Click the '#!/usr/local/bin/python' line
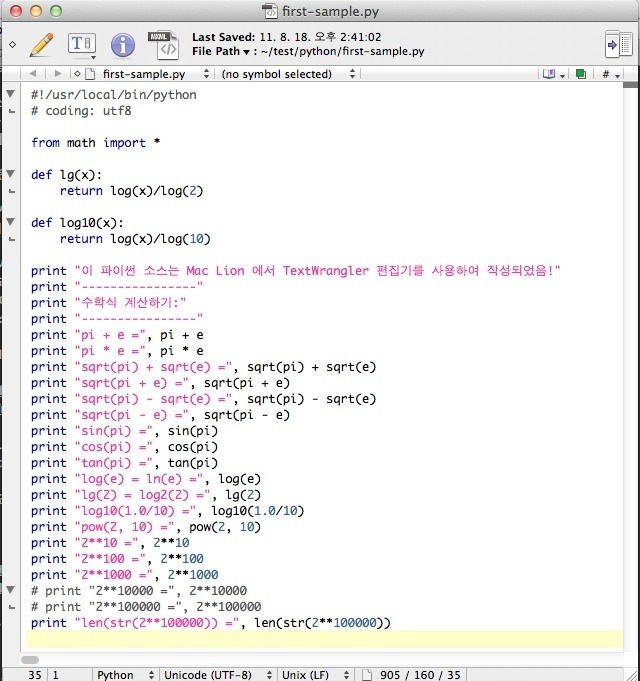The width and height of the screenshot is (640, 681). [x=113, y=95]
